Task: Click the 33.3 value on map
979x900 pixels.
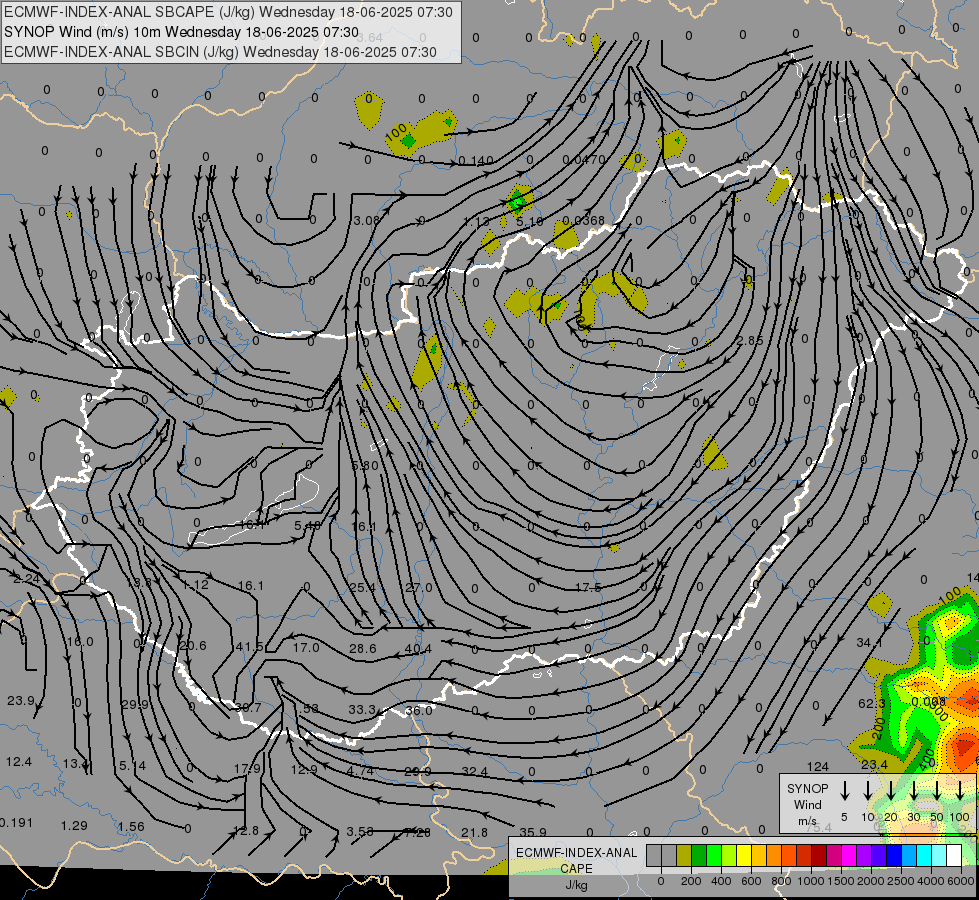Action: pyautogui.click(x=362, y=710)
